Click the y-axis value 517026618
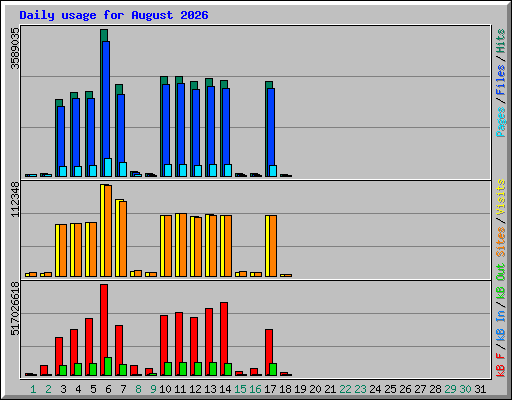The image size is (512, 400). (15, 308)
